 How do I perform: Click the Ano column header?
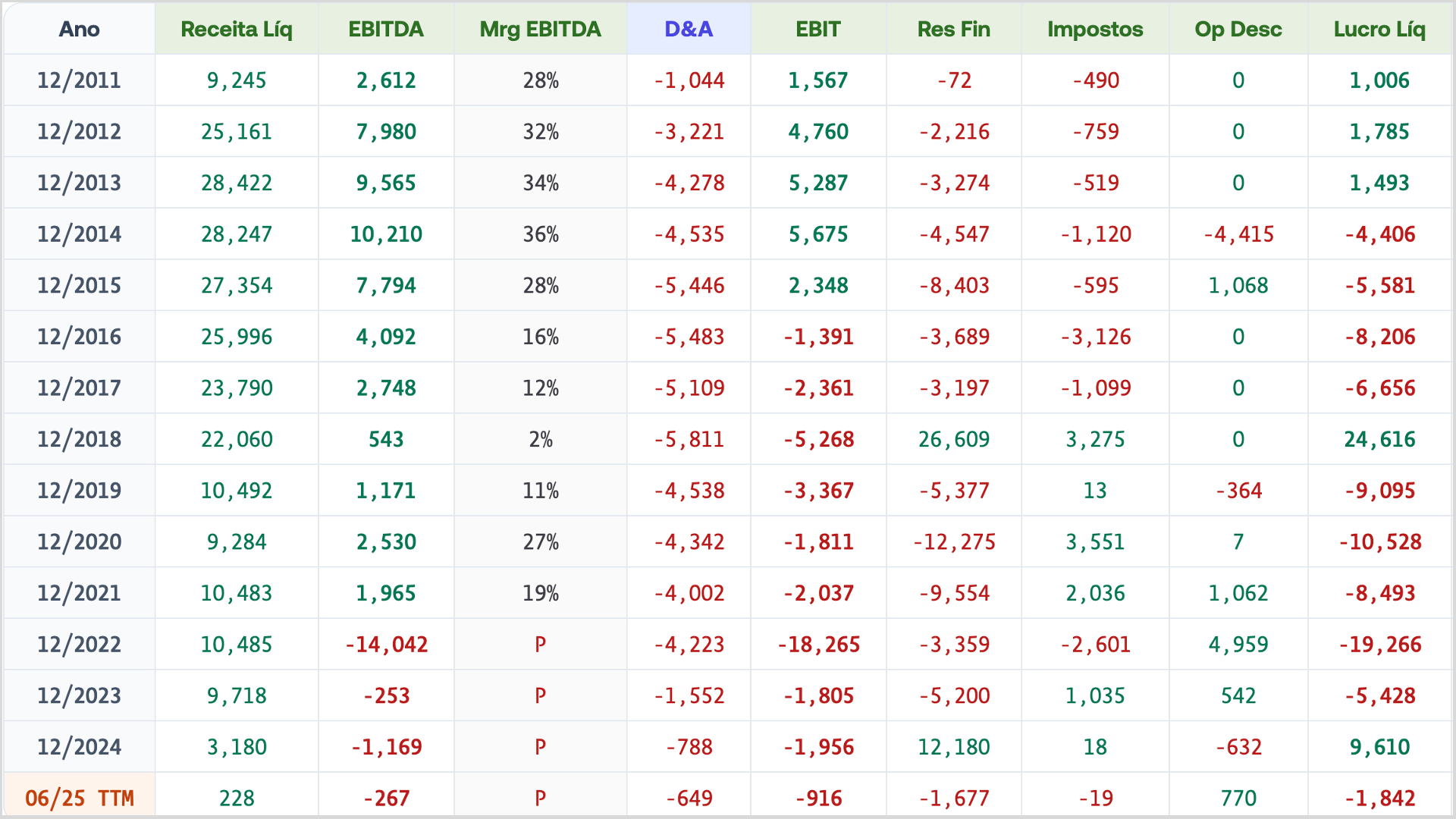click(x=80, y=29)
